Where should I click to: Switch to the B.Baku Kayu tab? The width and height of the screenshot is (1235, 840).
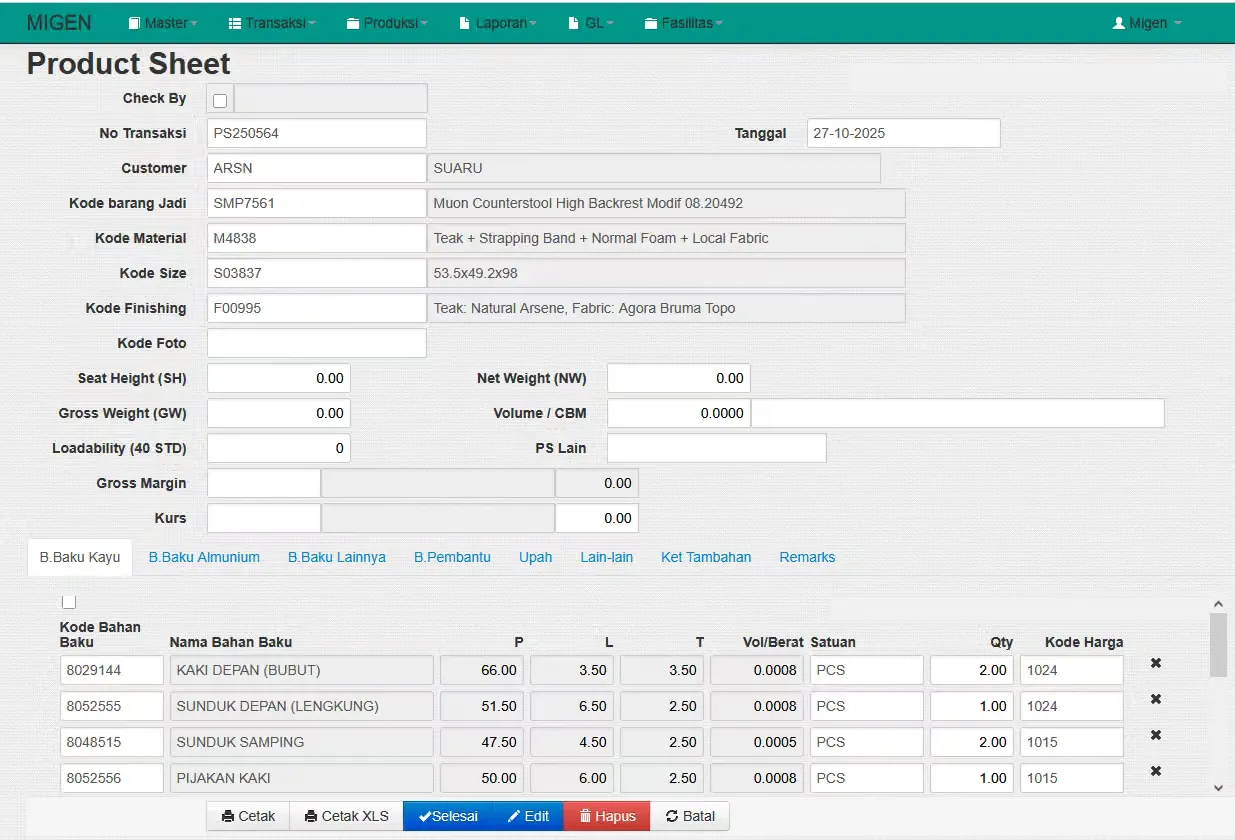coord(80,557)
